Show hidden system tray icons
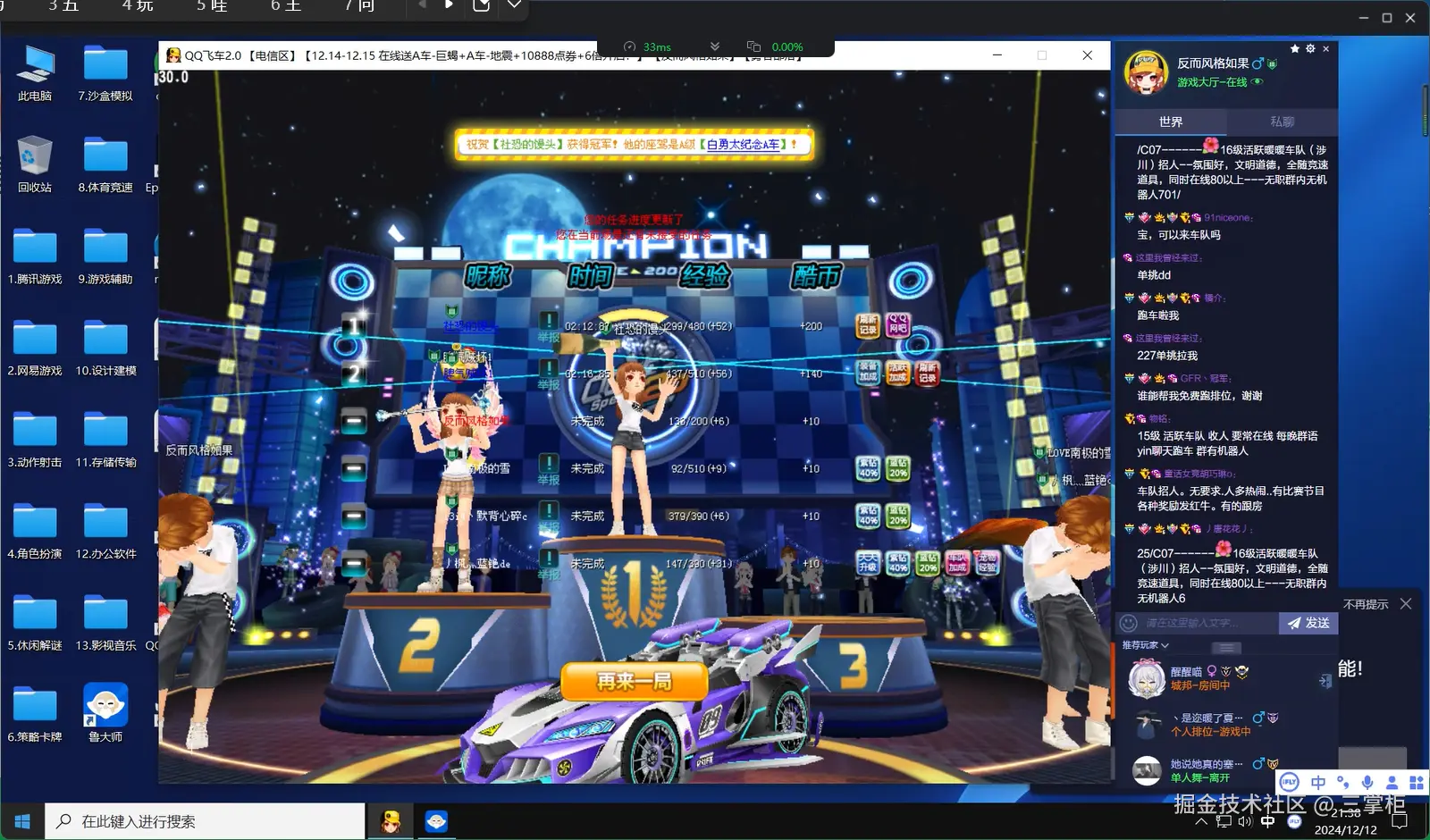 1201,821
